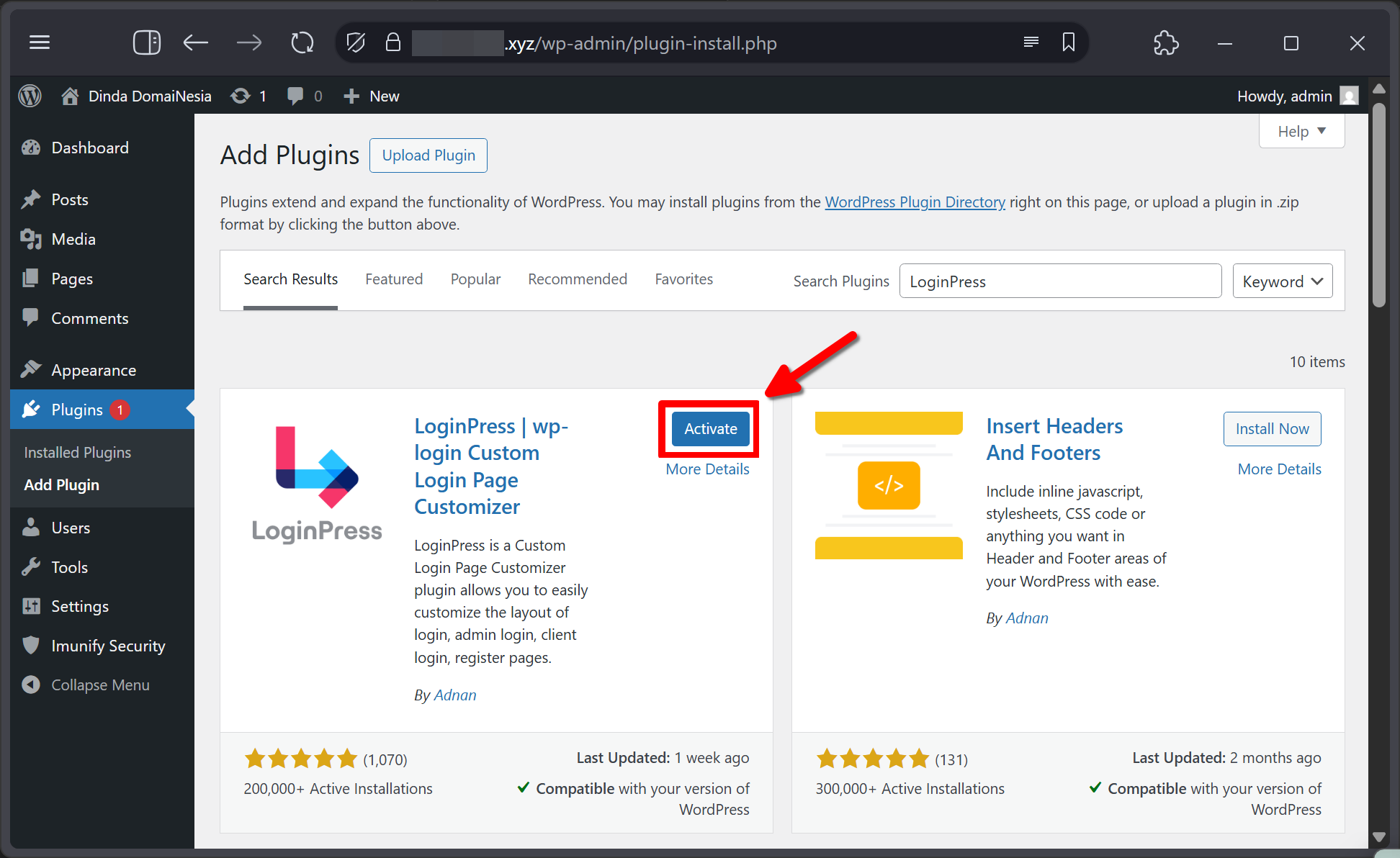
Task: Bookmark this page with bookmark icon
Action: 1069,42
